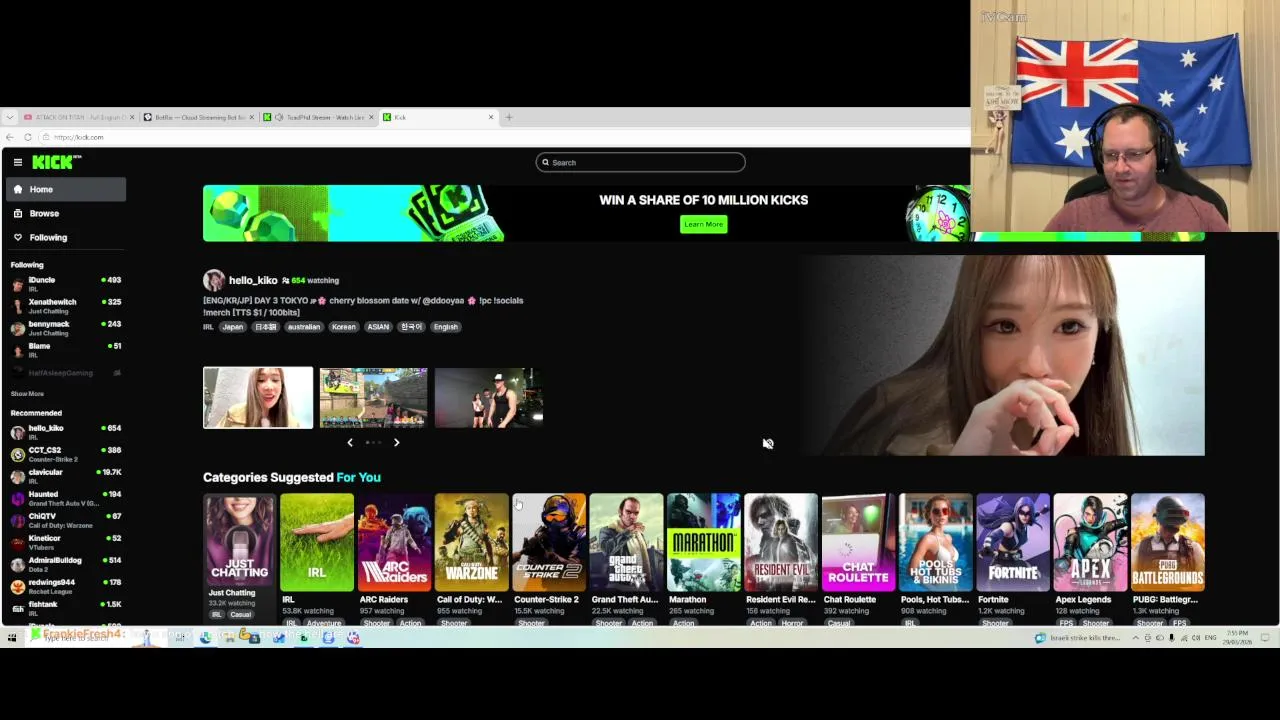The height and width of the screenshot is (720, 1280).
Task: Click the Japan tag
Action: (x=233, y=327)
